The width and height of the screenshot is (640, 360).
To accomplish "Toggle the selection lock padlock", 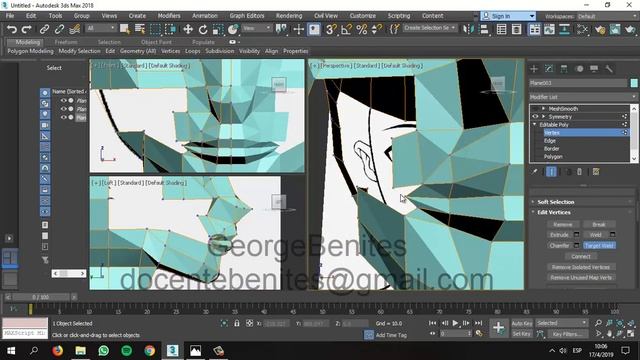I will pyautogui.click(x=237, y=323).
